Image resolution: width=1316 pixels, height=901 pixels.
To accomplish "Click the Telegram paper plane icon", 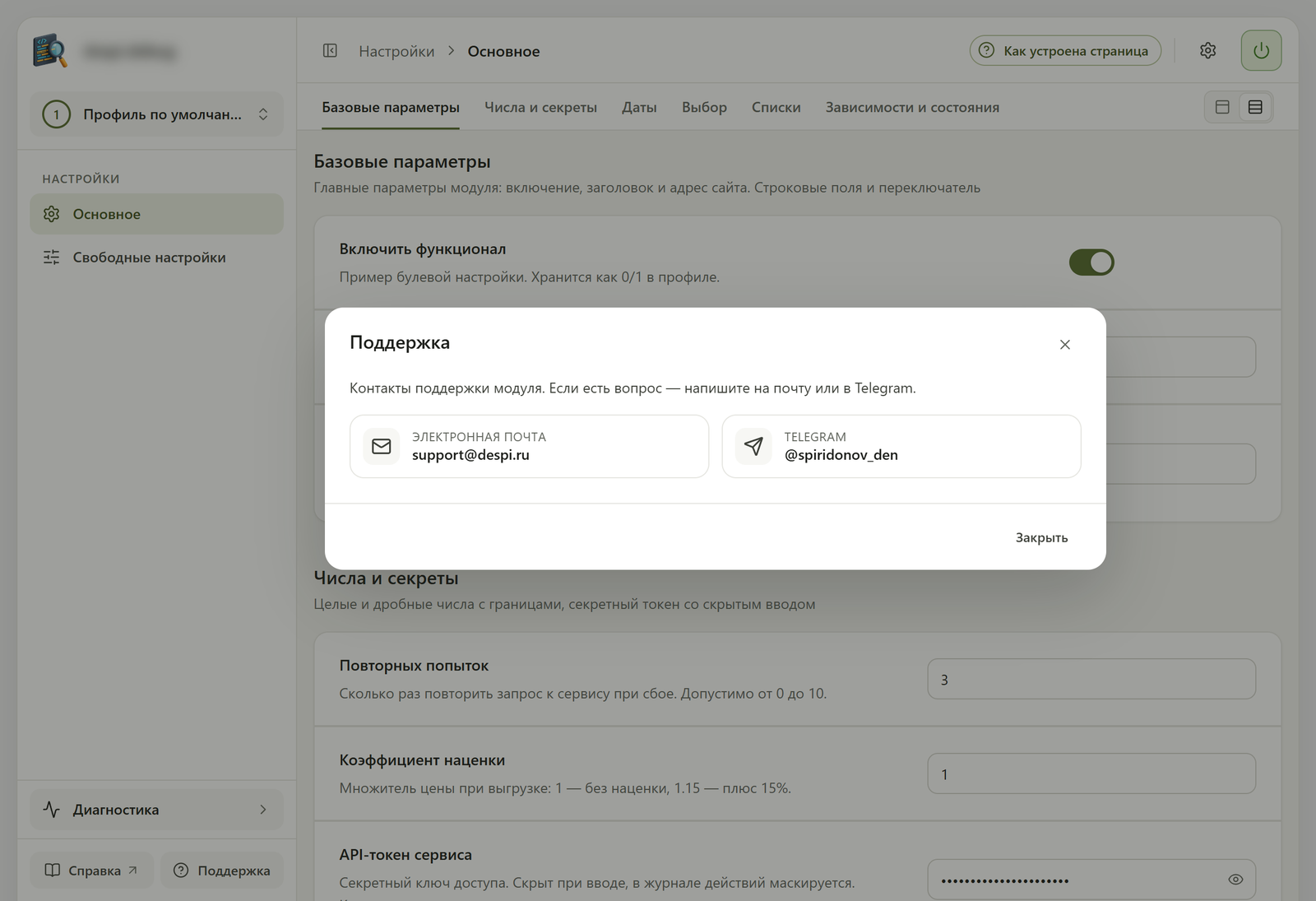I will pyautogui.click(x=753, y=446).
